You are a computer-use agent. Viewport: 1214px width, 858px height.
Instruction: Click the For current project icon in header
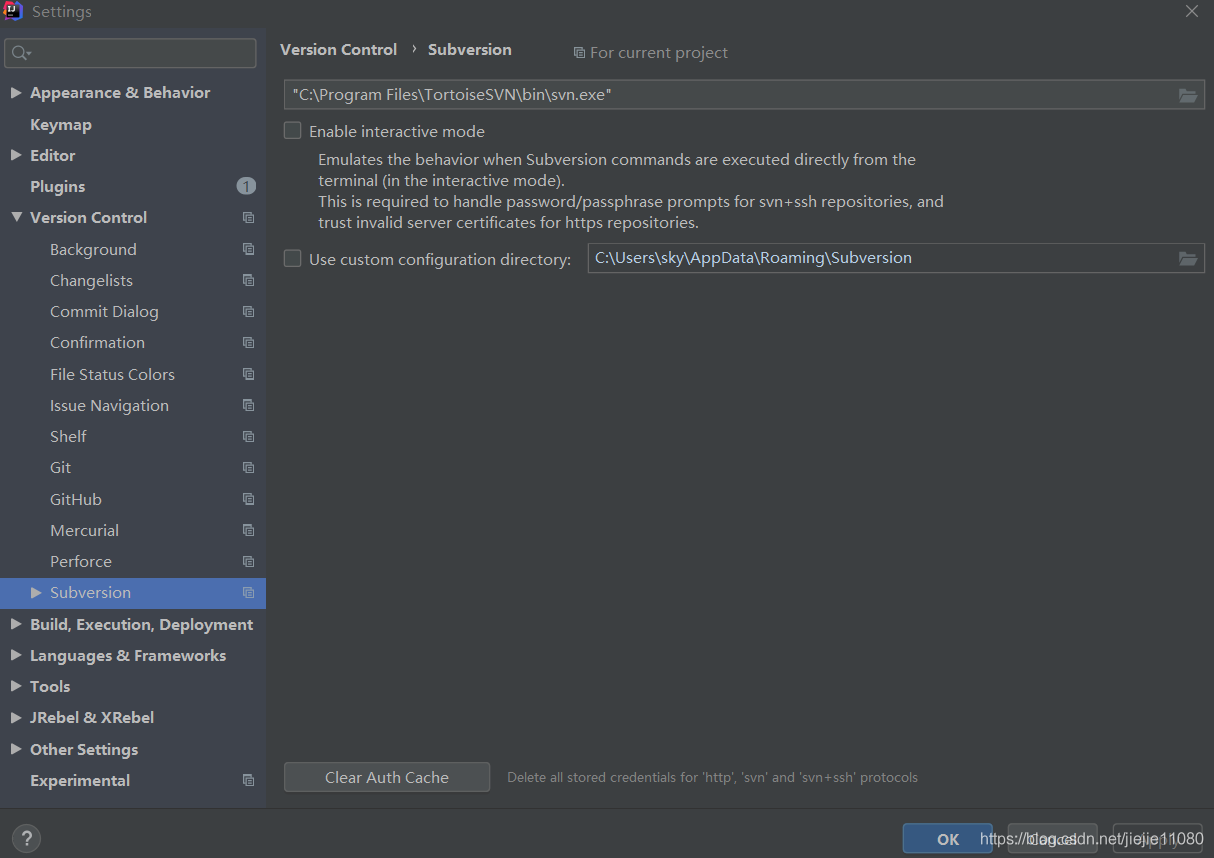579,53
